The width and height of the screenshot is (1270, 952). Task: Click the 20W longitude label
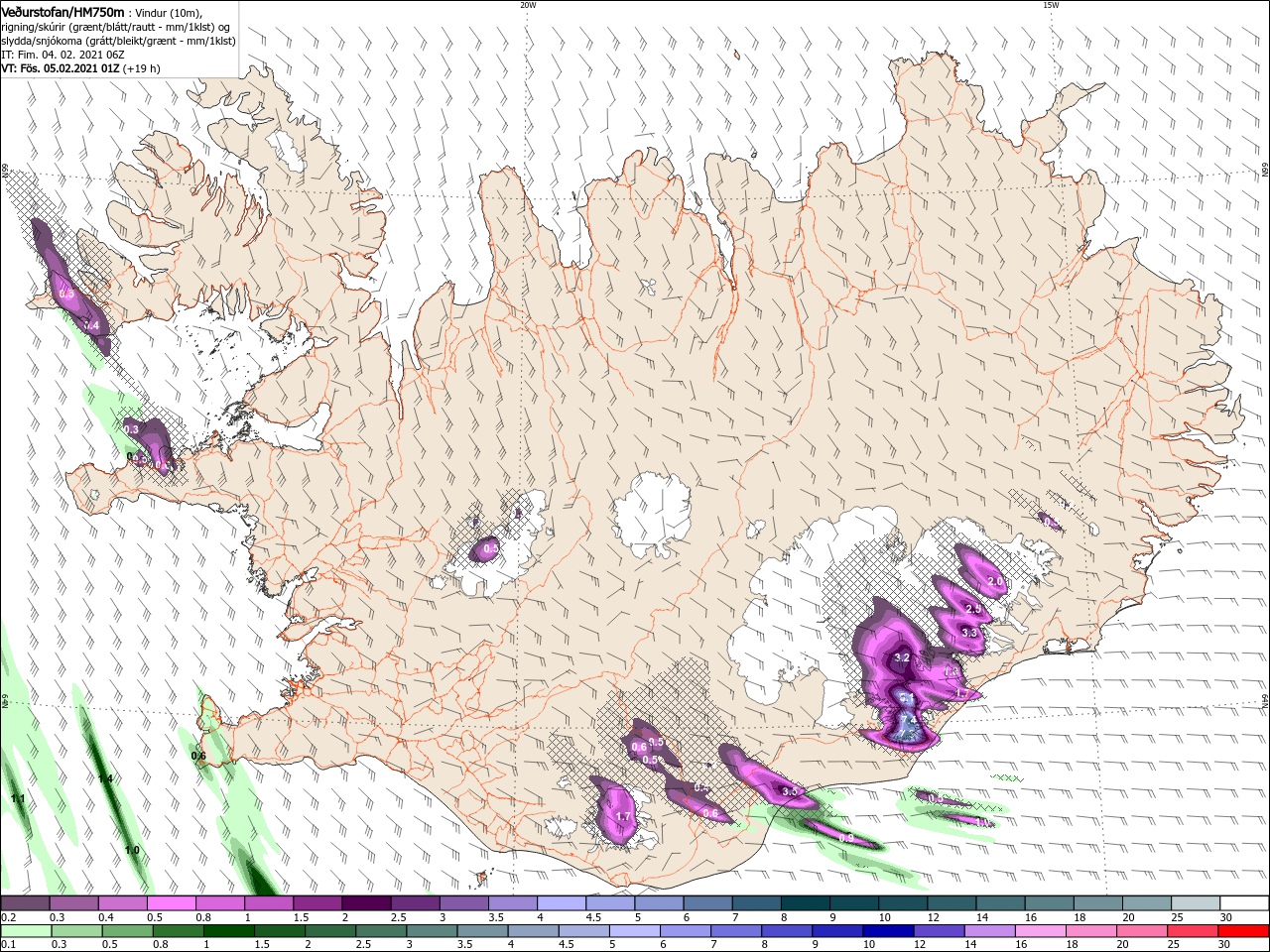(x=528, y=5)
